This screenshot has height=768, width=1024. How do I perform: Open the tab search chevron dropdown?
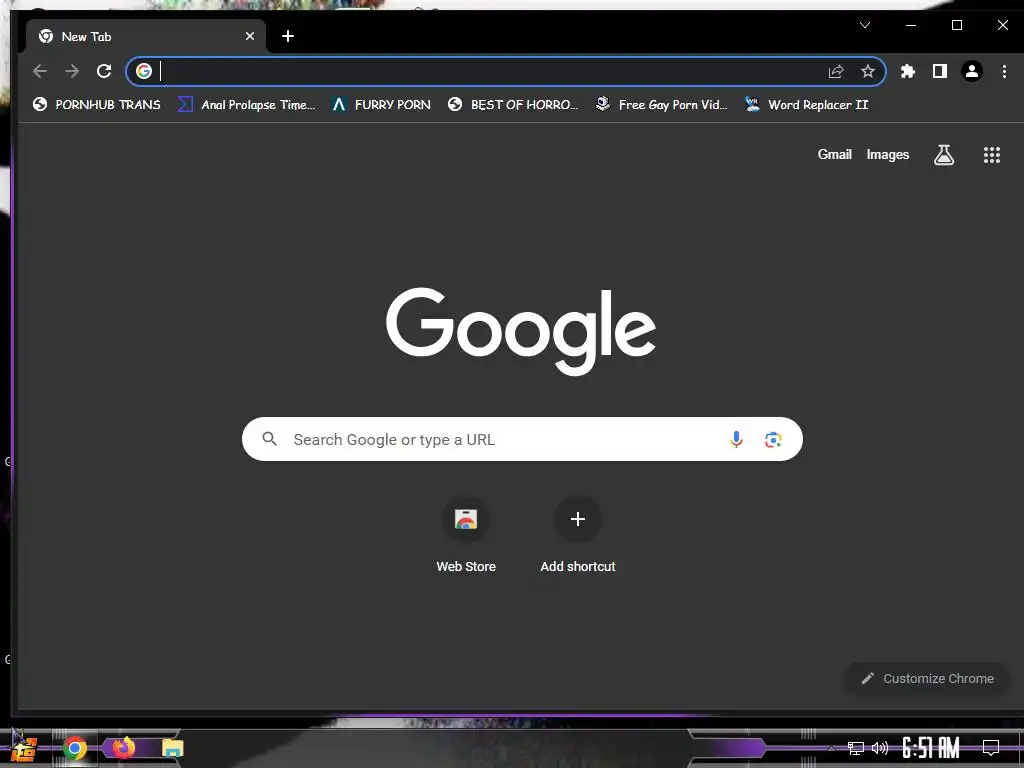click(x=865, y=25)
